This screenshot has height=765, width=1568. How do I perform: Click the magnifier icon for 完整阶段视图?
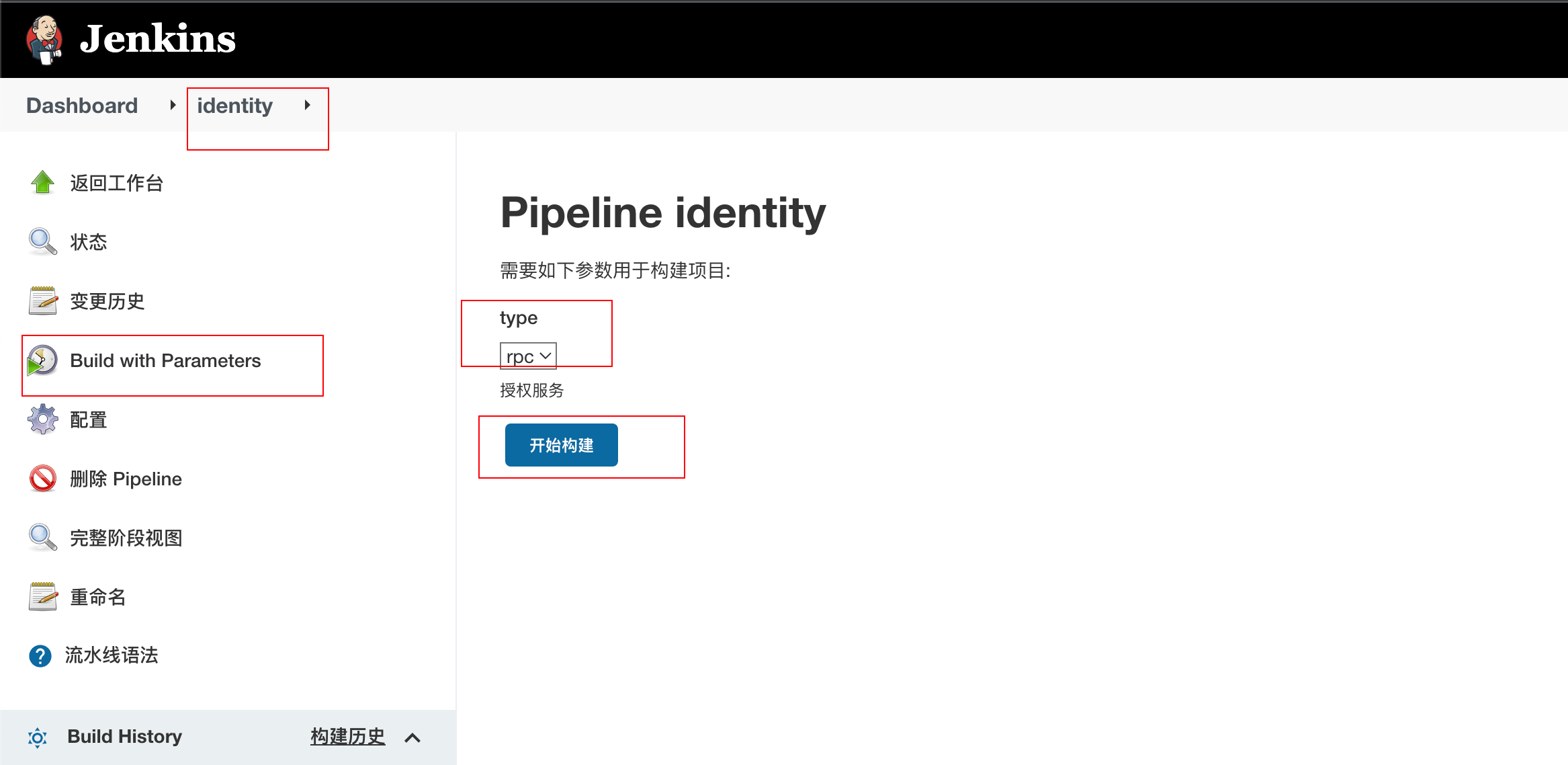[x=42, y=537]
